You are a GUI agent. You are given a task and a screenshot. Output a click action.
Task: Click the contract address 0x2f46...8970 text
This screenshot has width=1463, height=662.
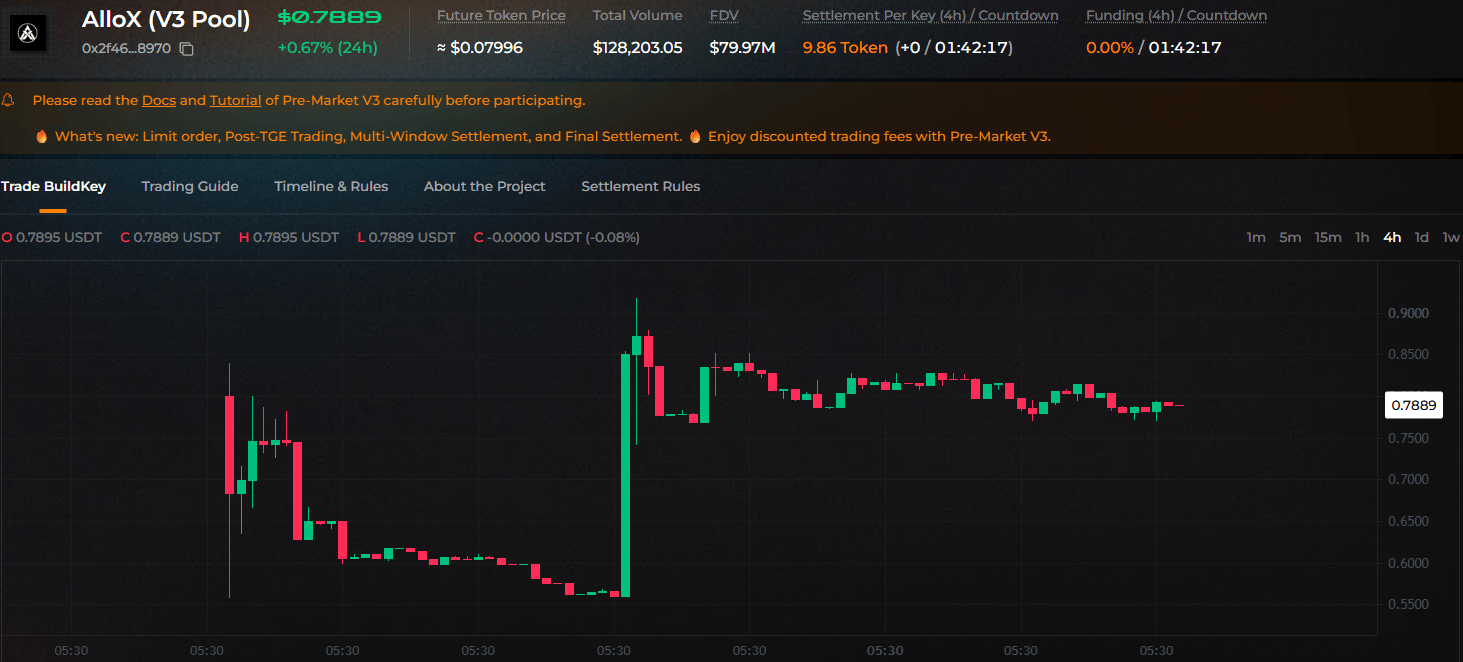click(126, 48)
